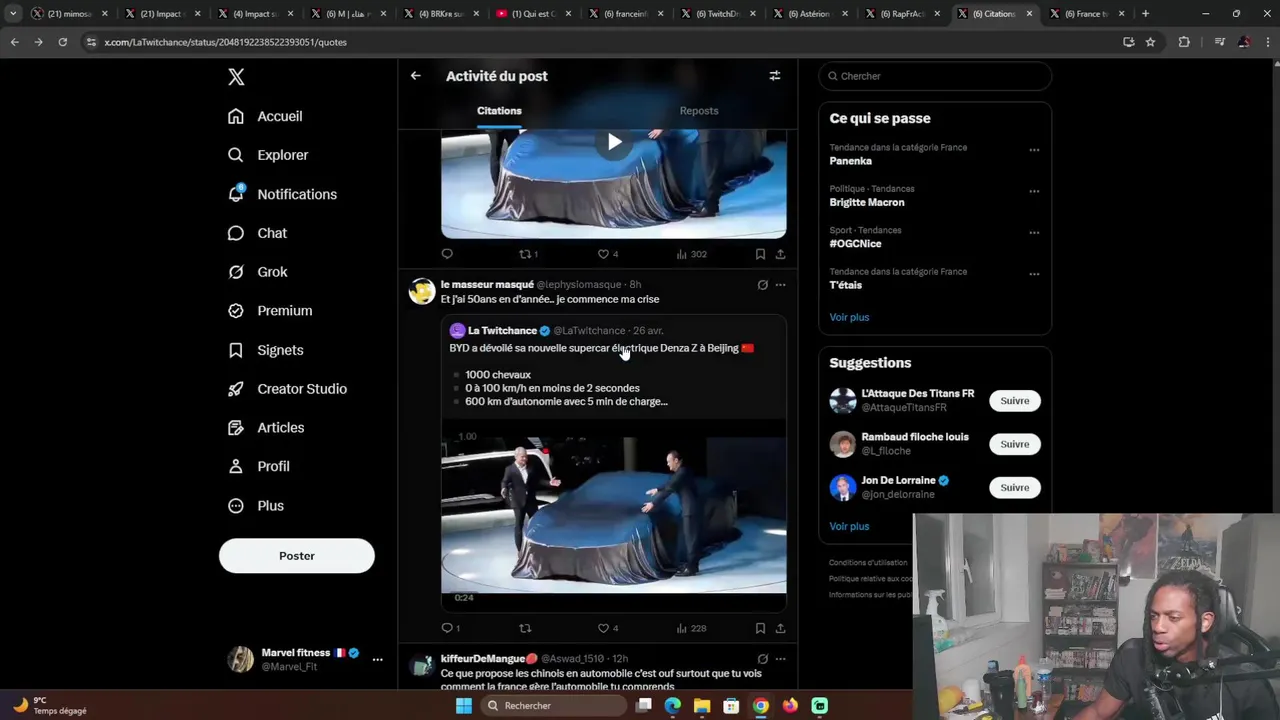This screenshot has height=720, width=1280.
Task: Go back with Activité du post arrow
Action: [x=415, y=76]
